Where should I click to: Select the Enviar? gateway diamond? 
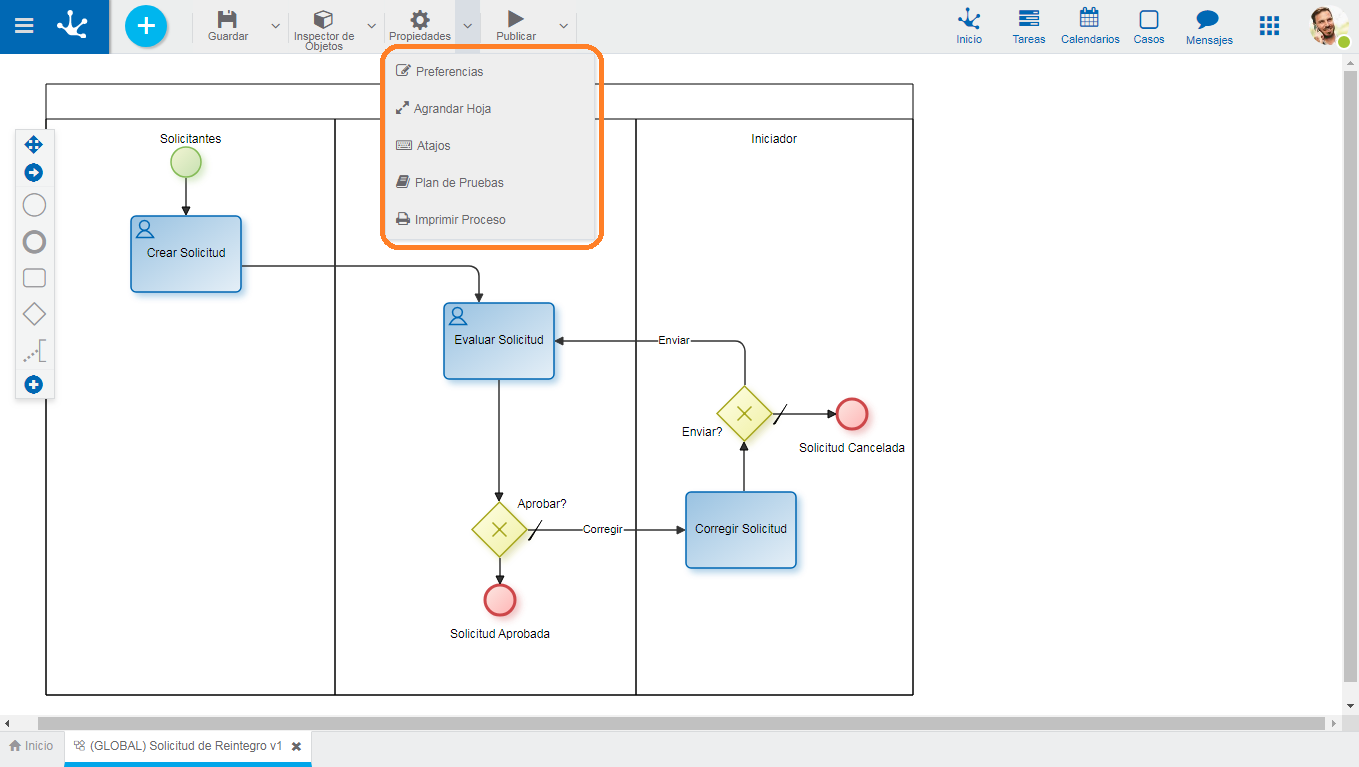(744, 414)
